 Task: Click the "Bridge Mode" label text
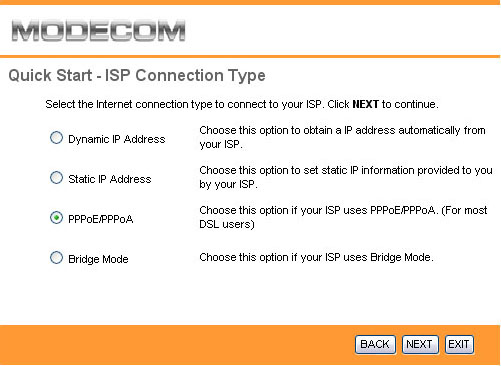point(98,259)
